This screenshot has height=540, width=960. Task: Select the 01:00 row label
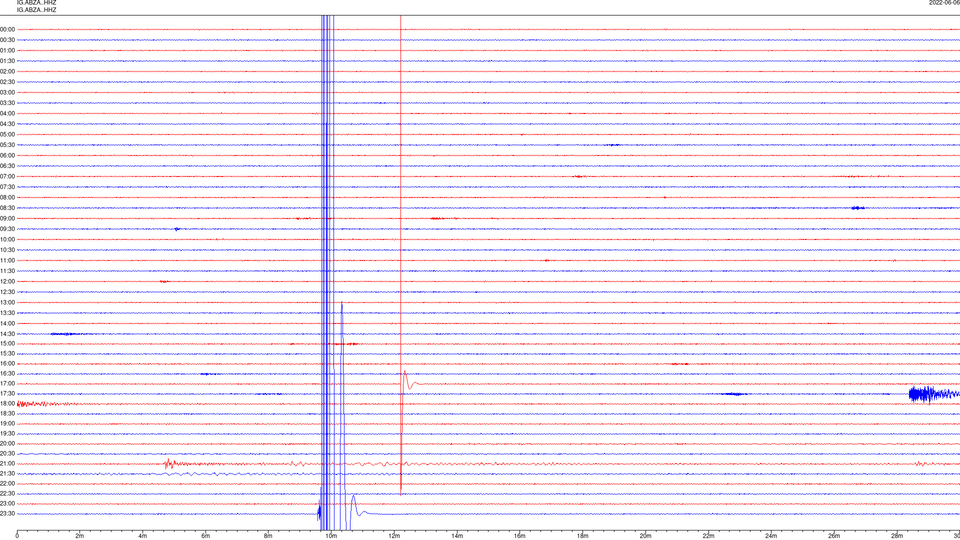tap(7, 50)
